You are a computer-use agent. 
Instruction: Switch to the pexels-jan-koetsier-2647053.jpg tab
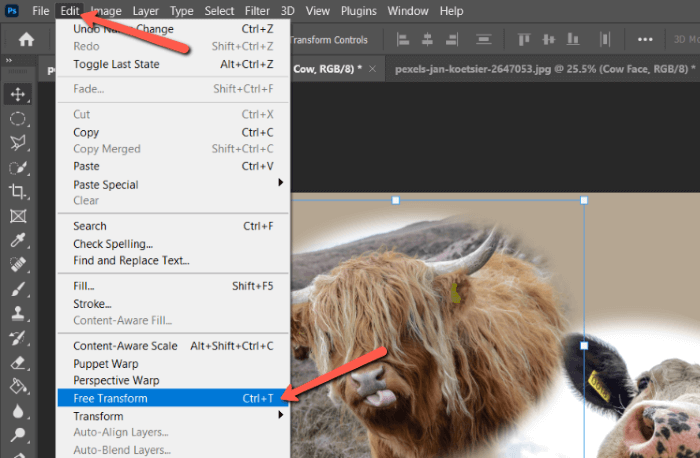click(x=540, y=70)
